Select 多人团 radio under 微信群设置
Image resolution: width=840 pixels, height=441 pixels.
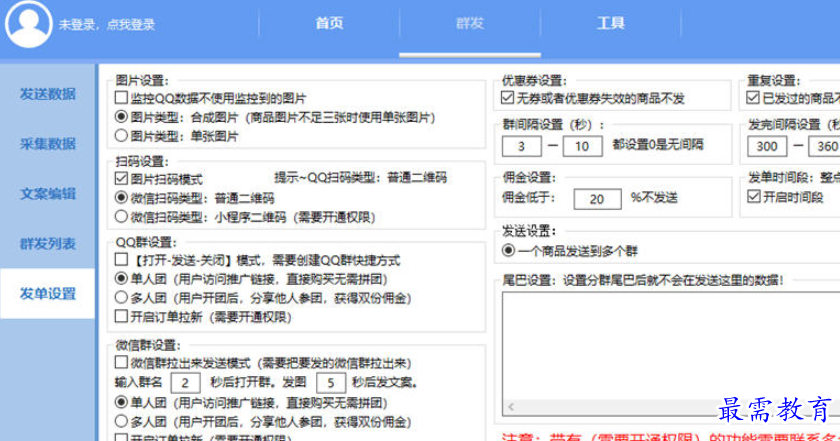[x=121, y=422]
